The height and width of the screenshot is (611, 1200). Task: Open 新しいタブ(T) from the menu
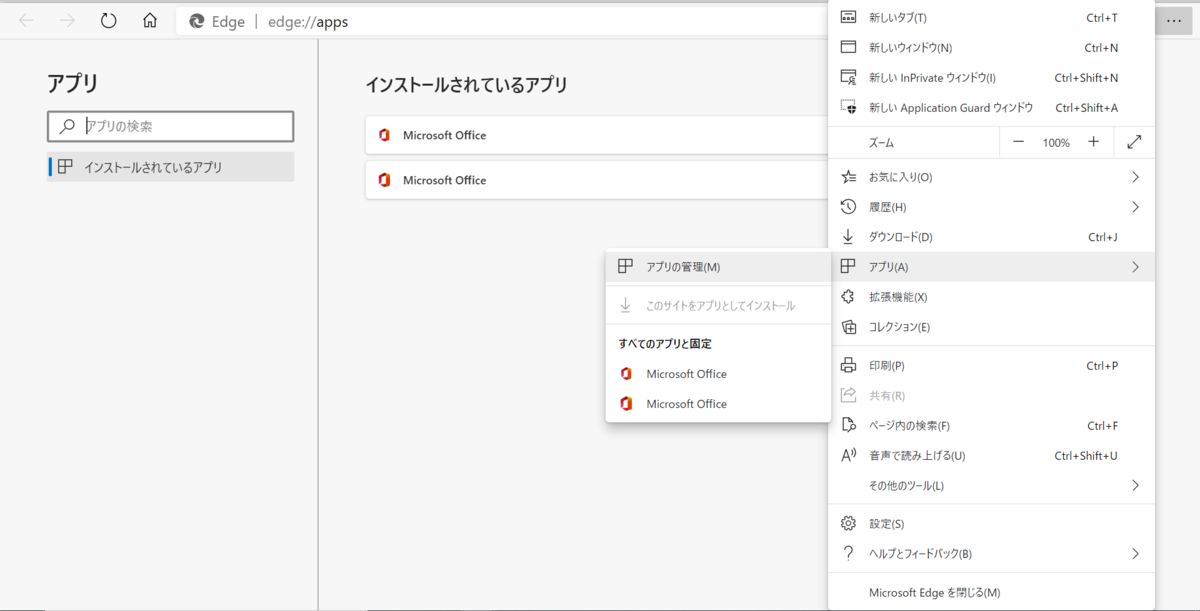coord(992,18)
